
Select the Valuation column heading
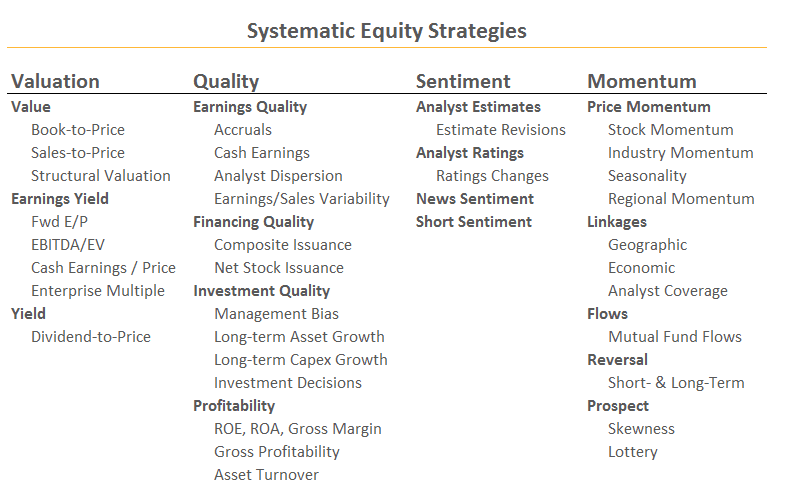[x=55, y=81]
